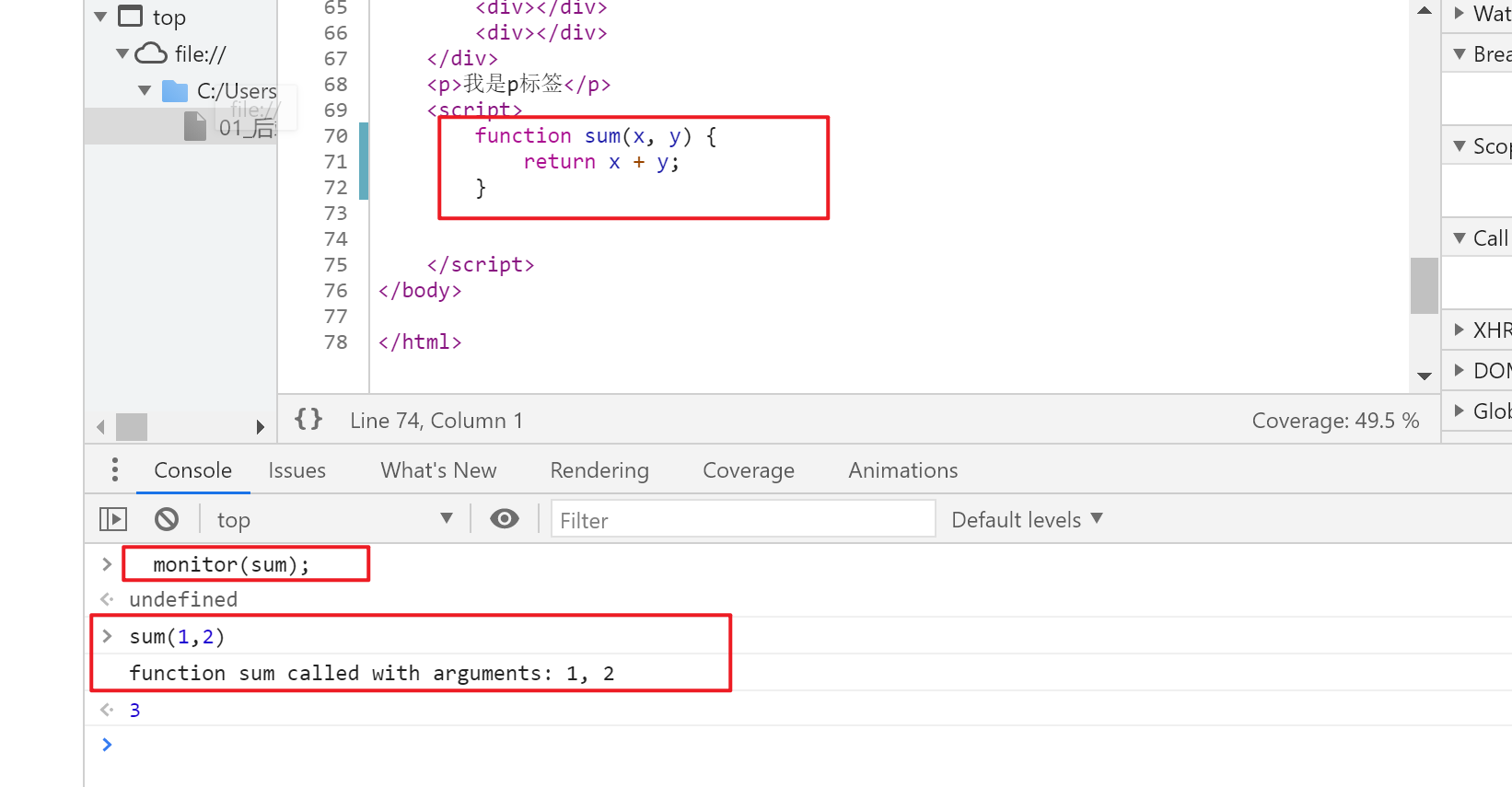The width and height of the screenshot is (1512, 787).
Task: Open the Default levels dropdown
Action: tap(1027, 519)
